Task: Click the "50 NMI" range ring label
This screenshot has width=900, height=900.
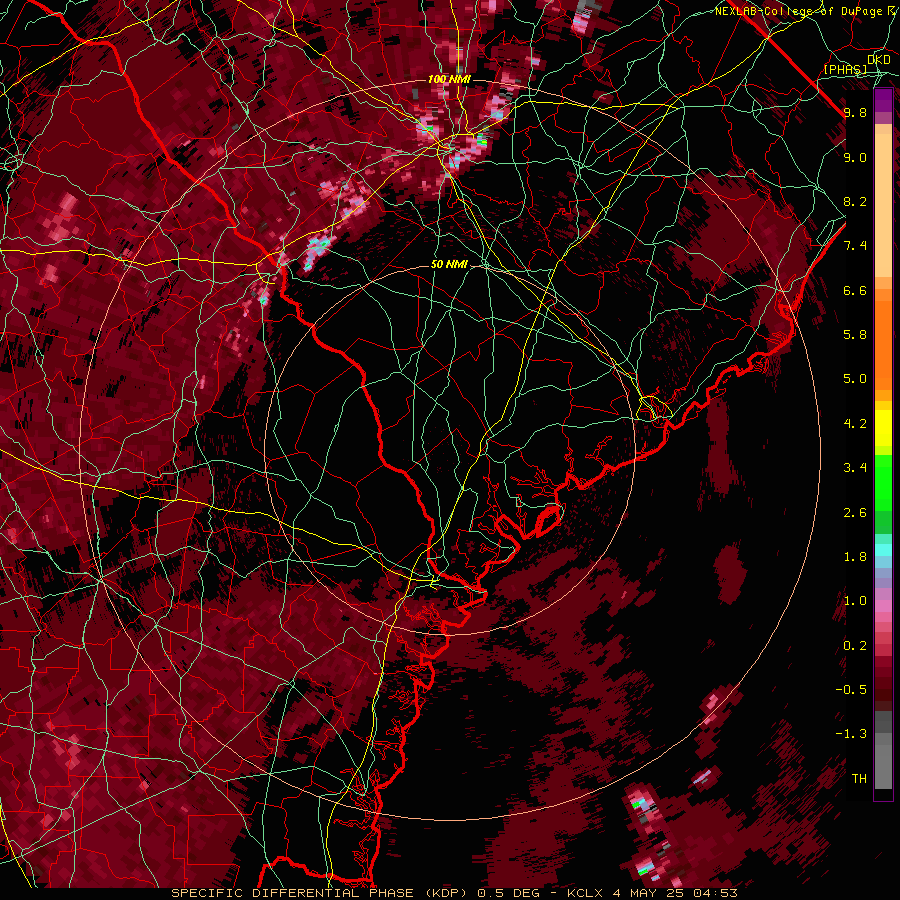Action: click(x=449, y=264)
